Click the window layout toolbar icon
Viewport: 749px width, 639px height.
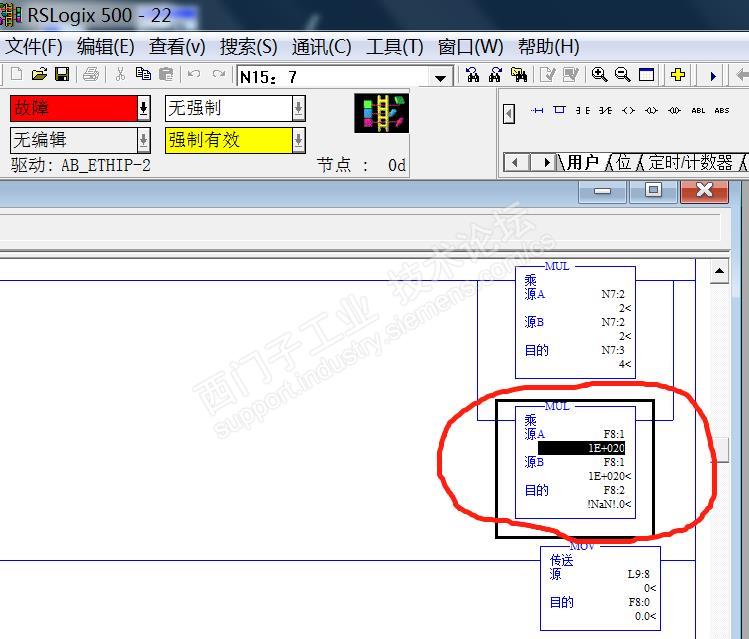(x=646, y=75)
